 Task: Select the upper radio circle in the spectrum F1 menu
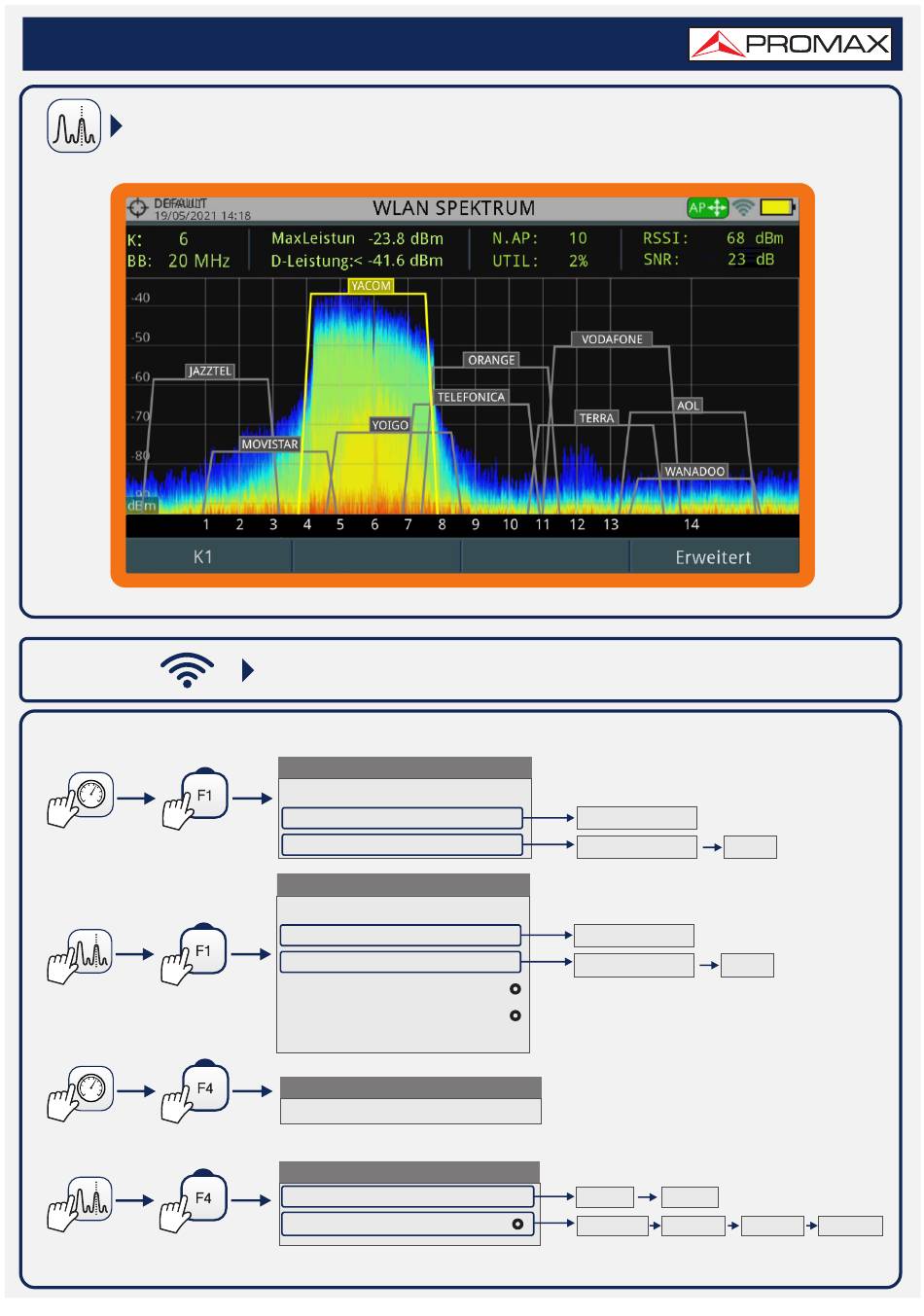(x=515, y=989)
